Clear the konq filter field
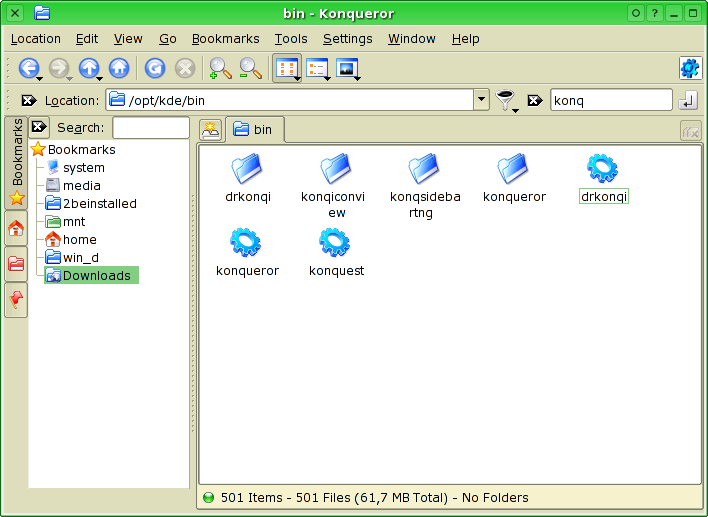This screenshot has height=517, width=708. click(x=535, y=100)
